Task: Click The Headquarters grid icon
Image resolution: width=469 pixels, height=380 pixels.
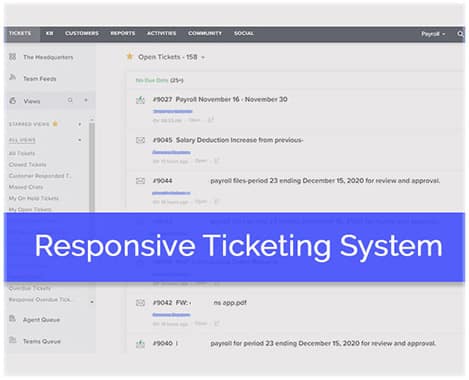Action: pyautogui.click(x=13, y=57)
